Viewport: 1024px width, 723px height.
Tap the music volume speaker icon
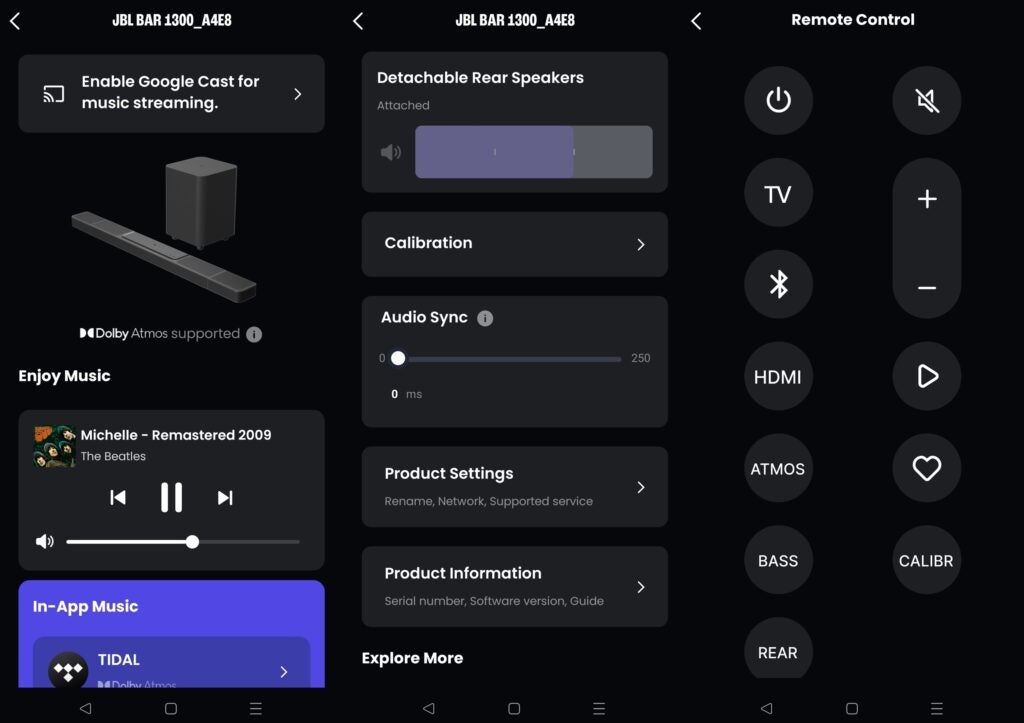pos(44,541)
